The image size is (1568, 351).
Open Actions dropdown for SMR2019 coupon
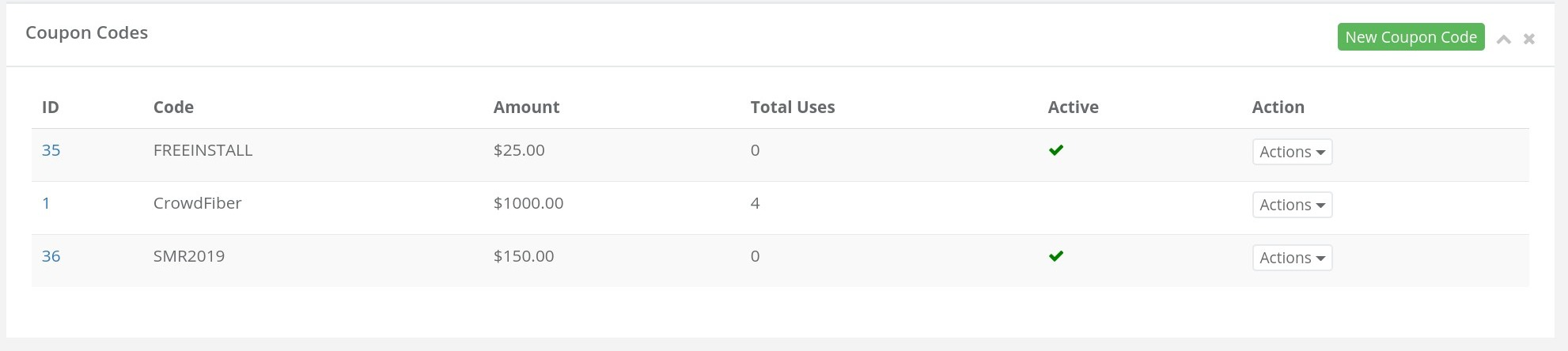[1292, 258]
